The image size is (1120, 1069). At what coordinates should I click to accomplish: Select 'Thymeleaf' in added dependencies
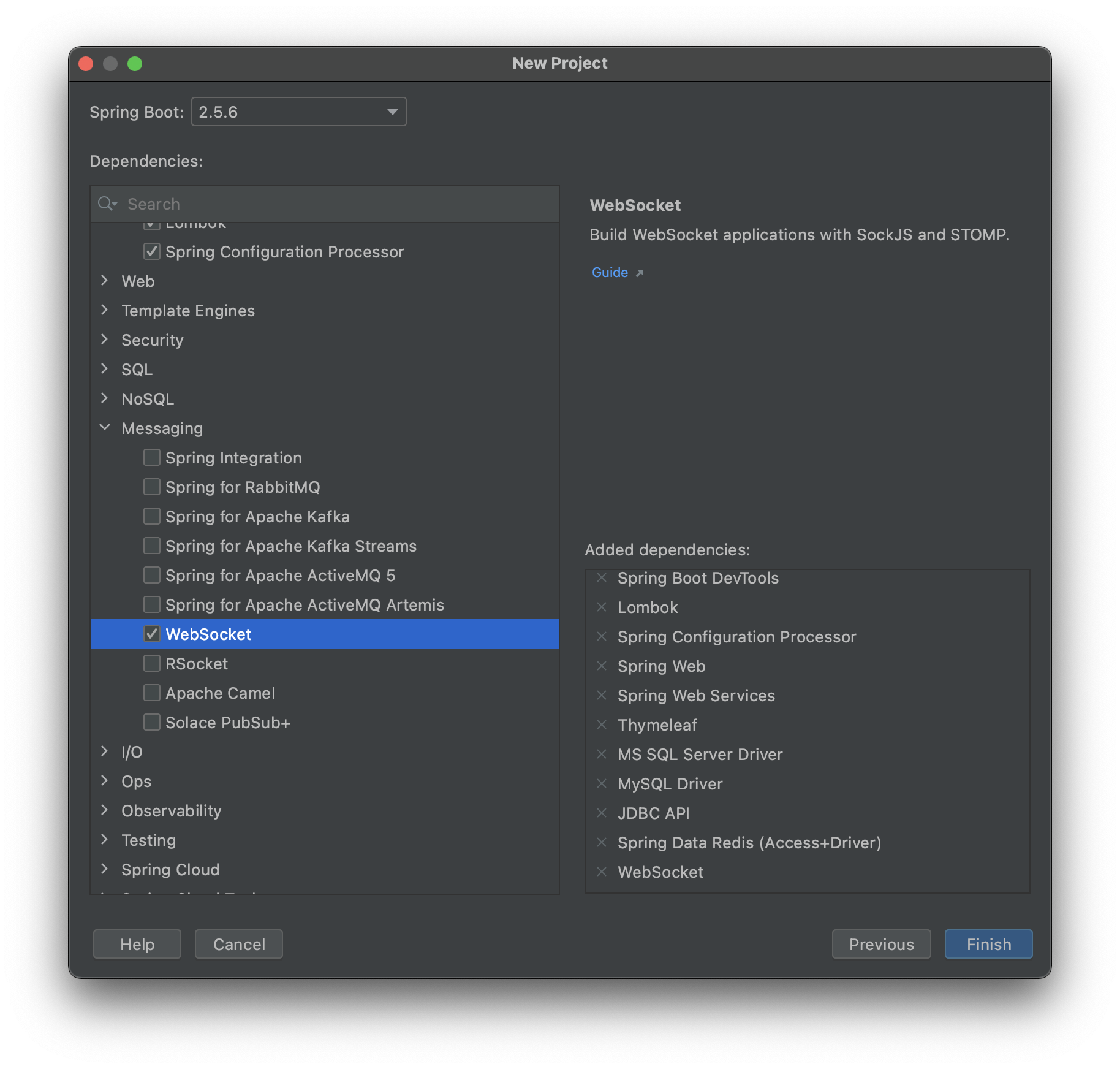point(657,725)
